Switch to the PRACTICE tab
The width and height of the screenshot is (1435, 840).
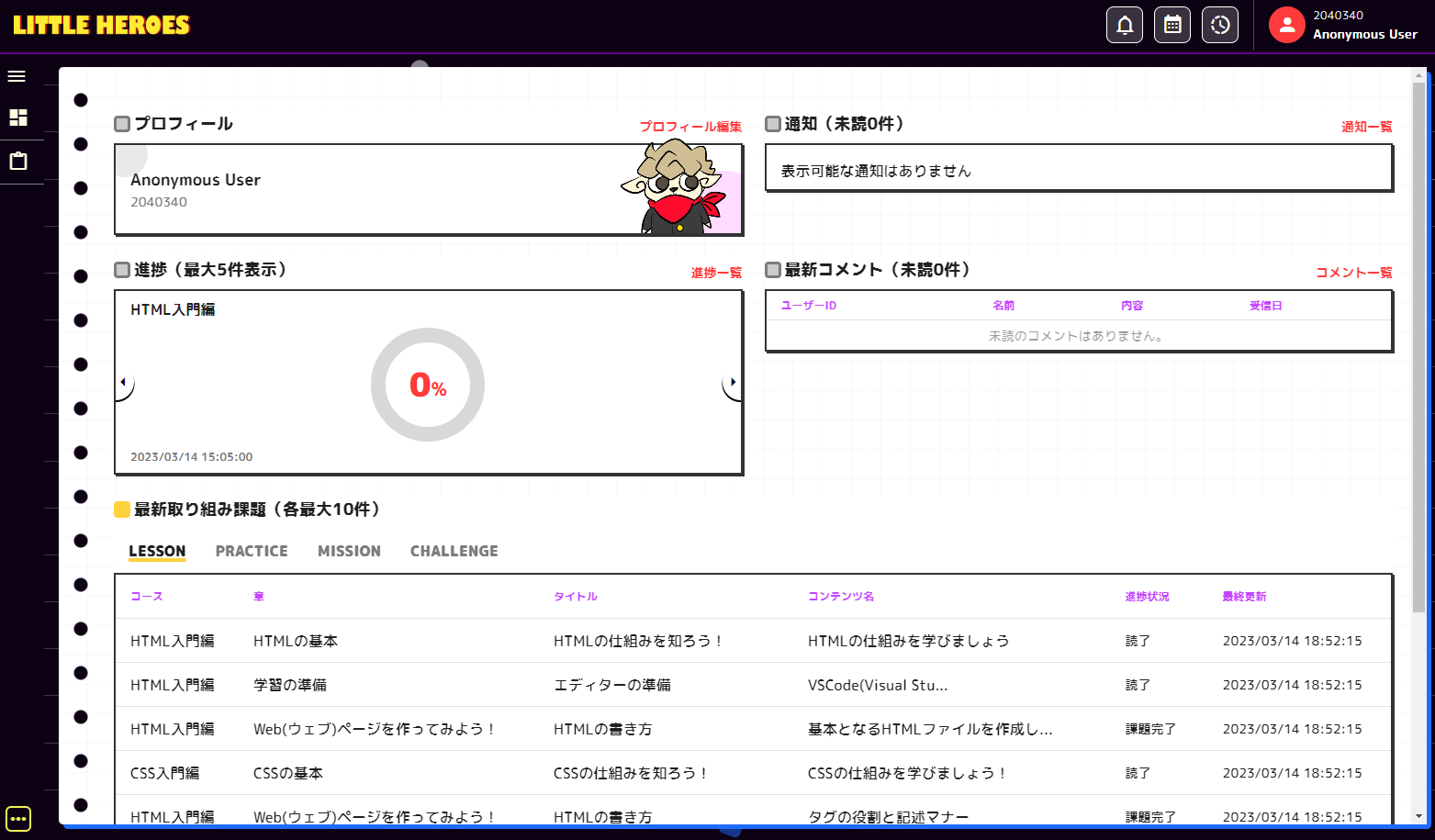(251, 550)
